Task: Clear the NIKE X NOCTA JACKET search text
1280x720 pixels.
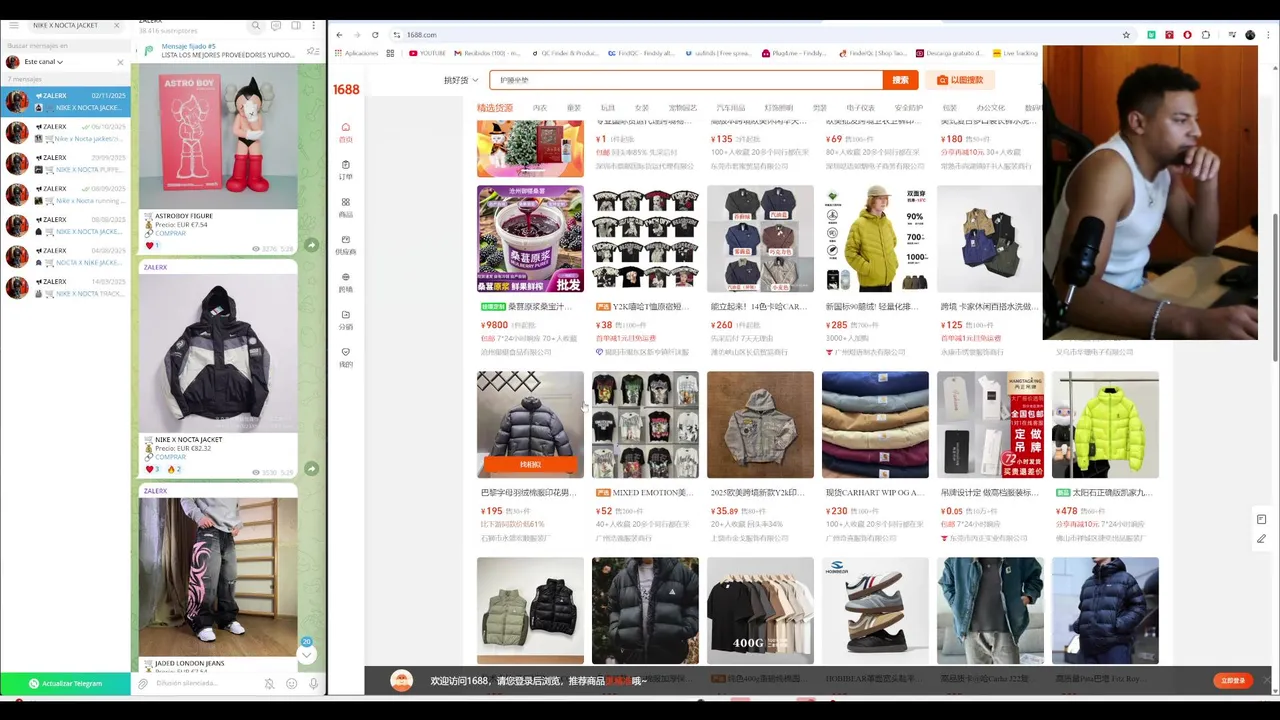Action: [x=117, y=25]
